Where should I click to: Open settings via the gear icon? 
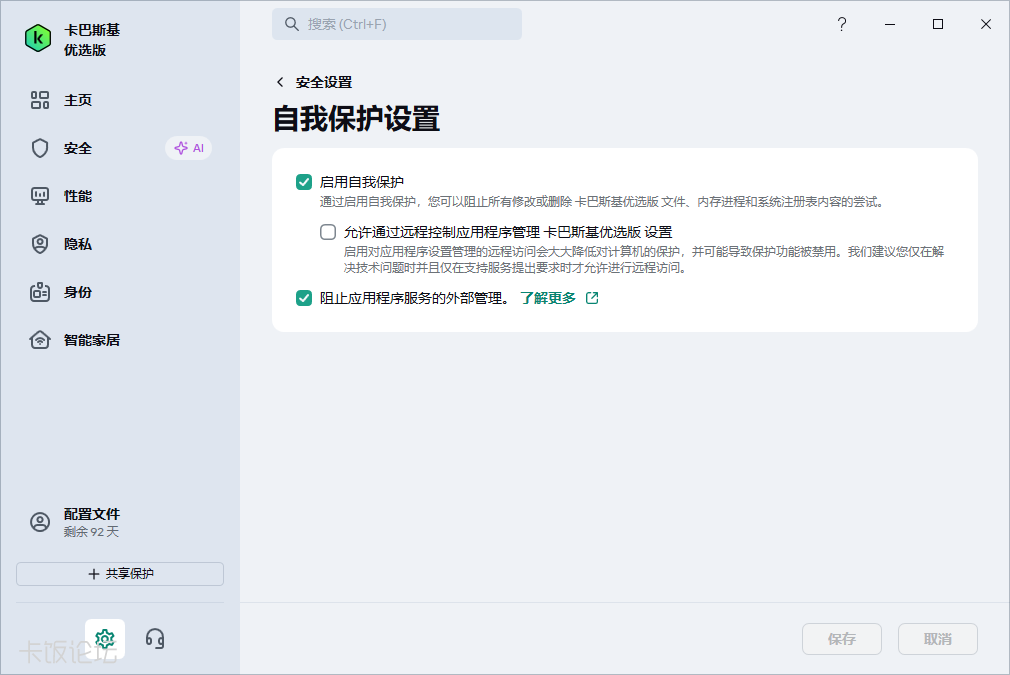pyautogui.click(x=105, y=639)
